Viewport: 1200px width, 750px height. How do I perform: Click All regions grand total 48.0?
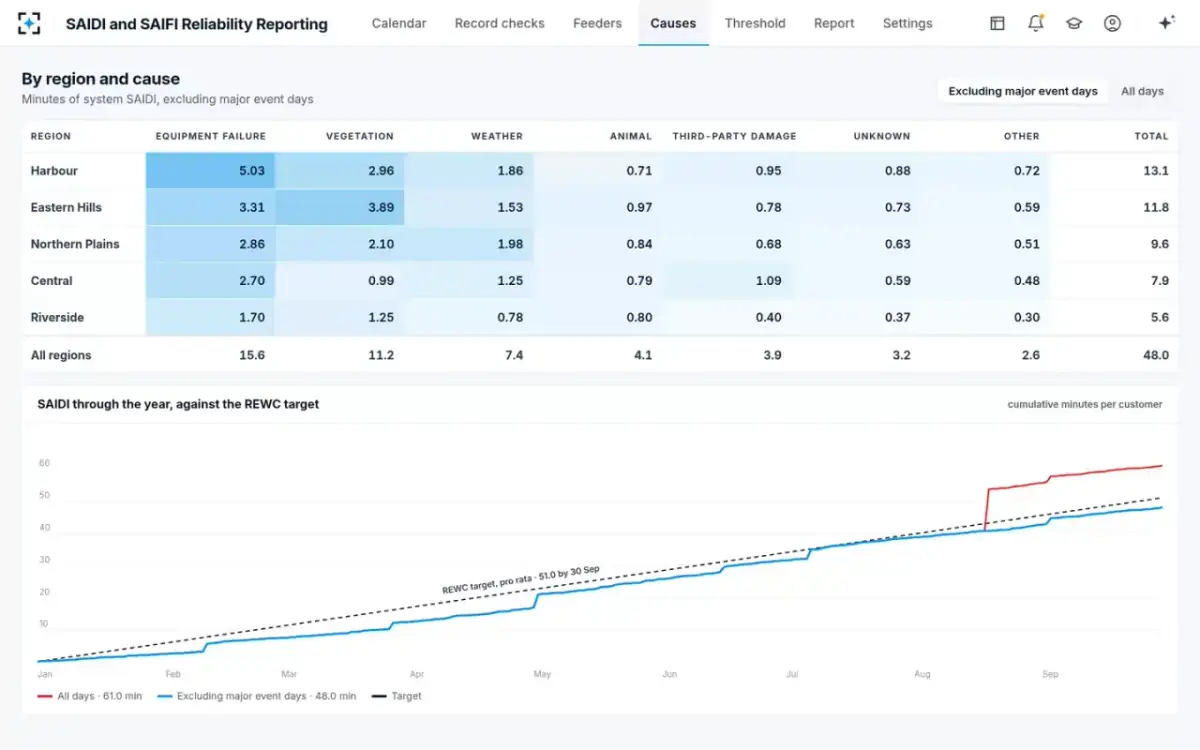tap(1156, 355)
